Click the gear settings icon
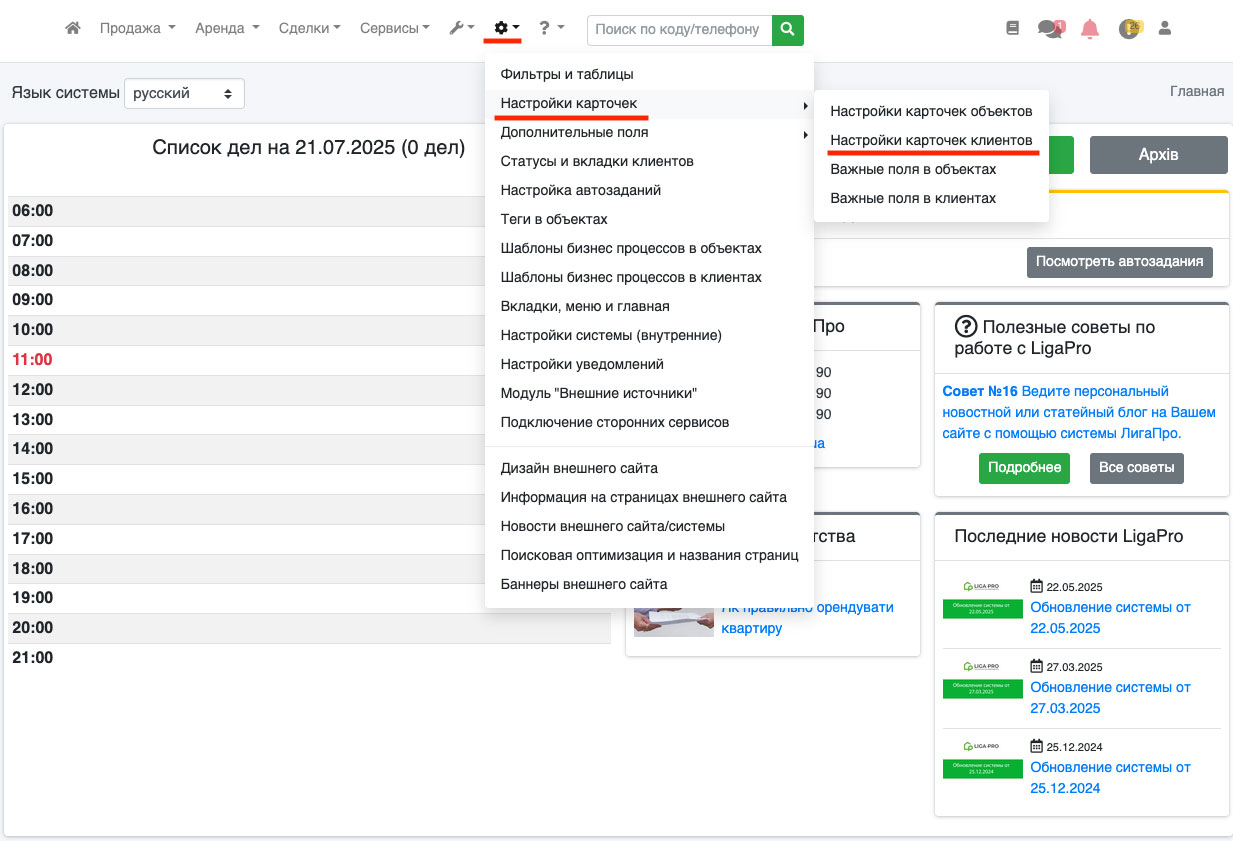 tap(506, 29)
